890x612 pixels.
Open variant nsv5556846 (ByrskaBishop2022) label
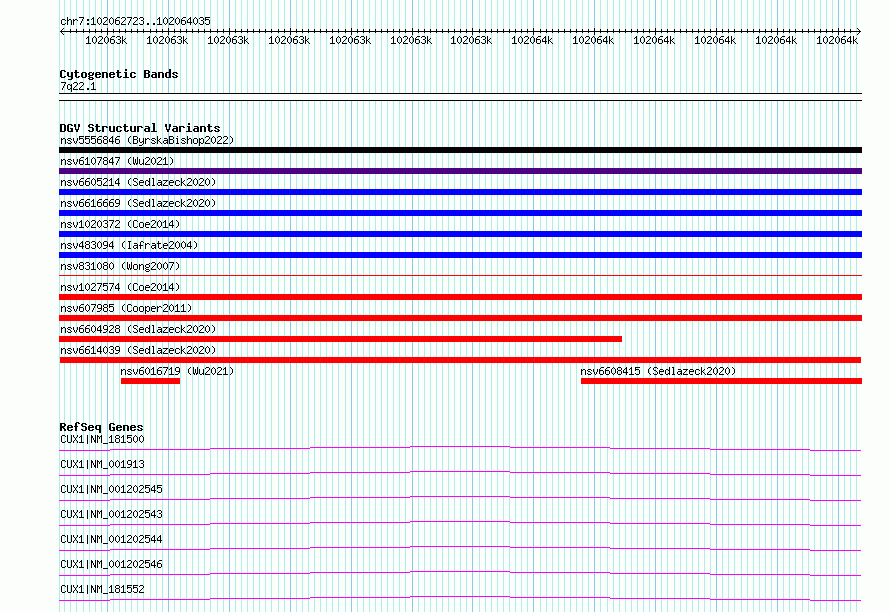(147, 140)
